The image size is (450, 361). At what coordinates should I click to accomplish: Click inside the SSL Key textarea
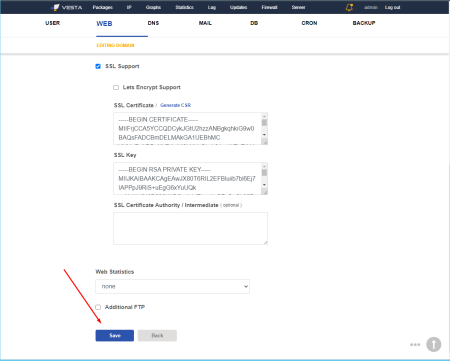(x=190, y=179)
